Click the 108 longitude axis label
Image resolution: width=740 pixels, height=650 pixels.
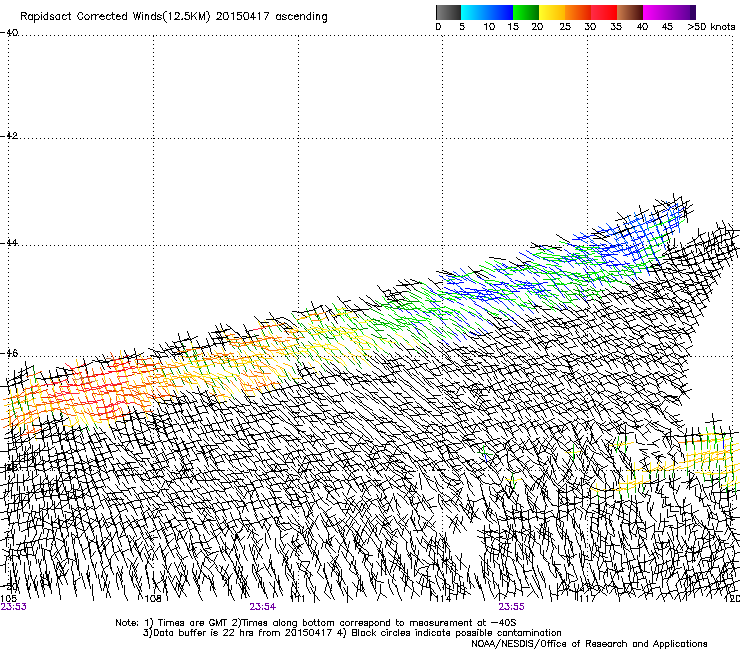(x=153, y=598)
